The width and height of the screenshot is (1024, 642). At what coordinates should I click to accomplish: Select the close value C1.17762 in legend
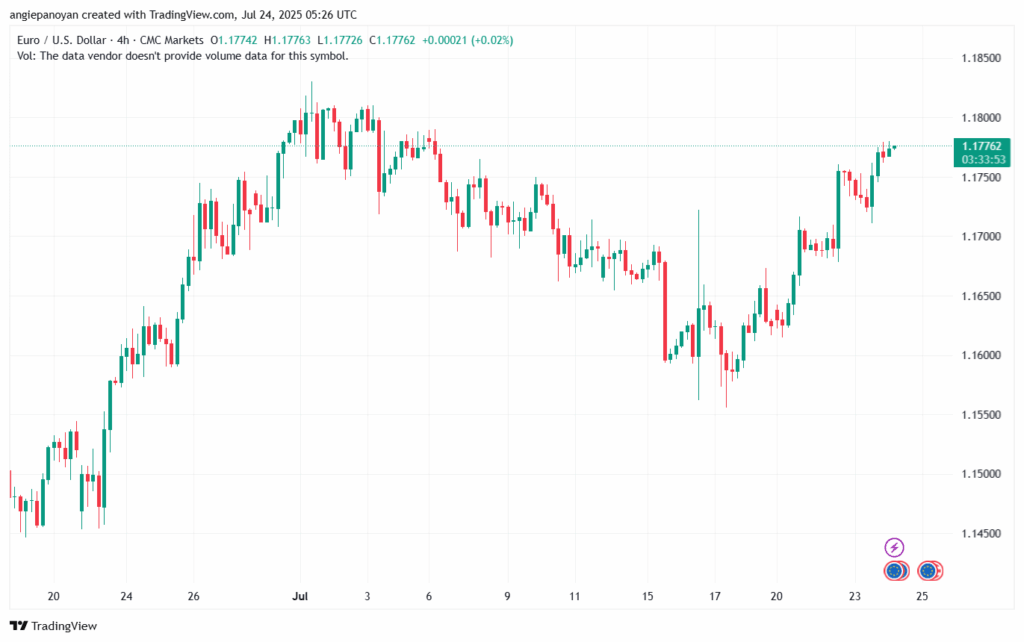pyautogui.click(x=392, y=40)
